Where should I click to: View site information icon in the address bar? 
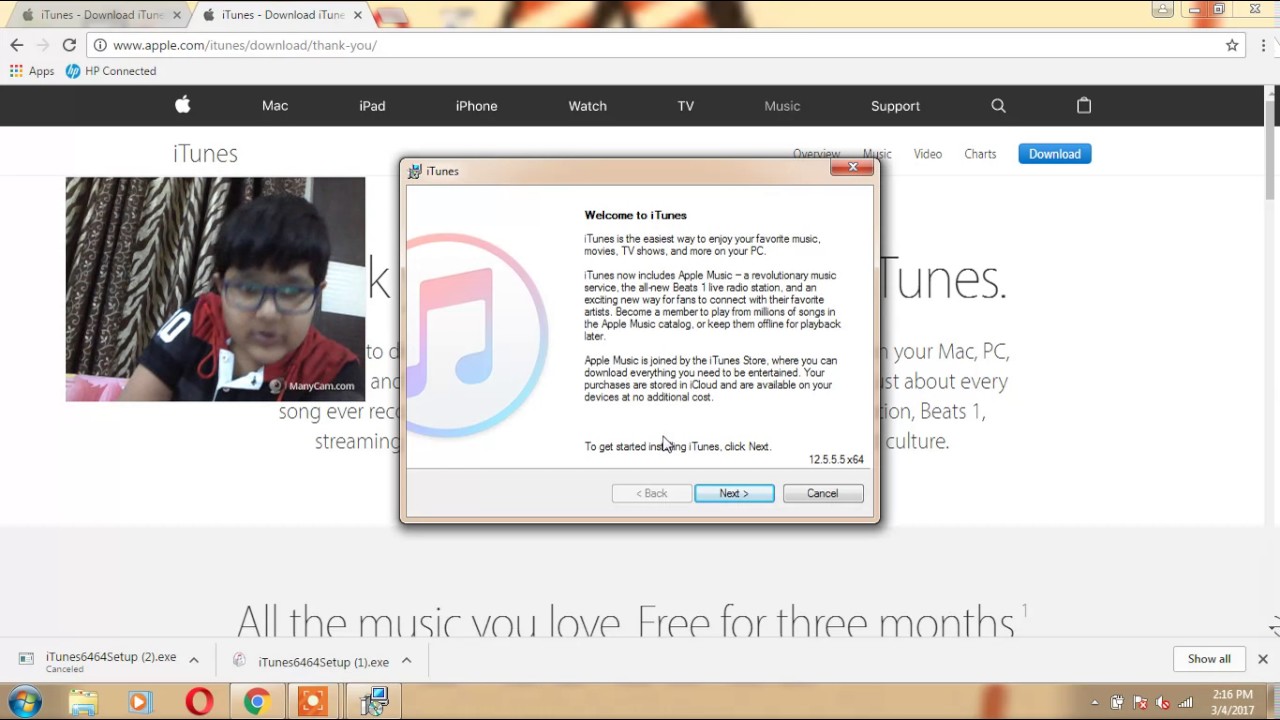pos(100,45)
